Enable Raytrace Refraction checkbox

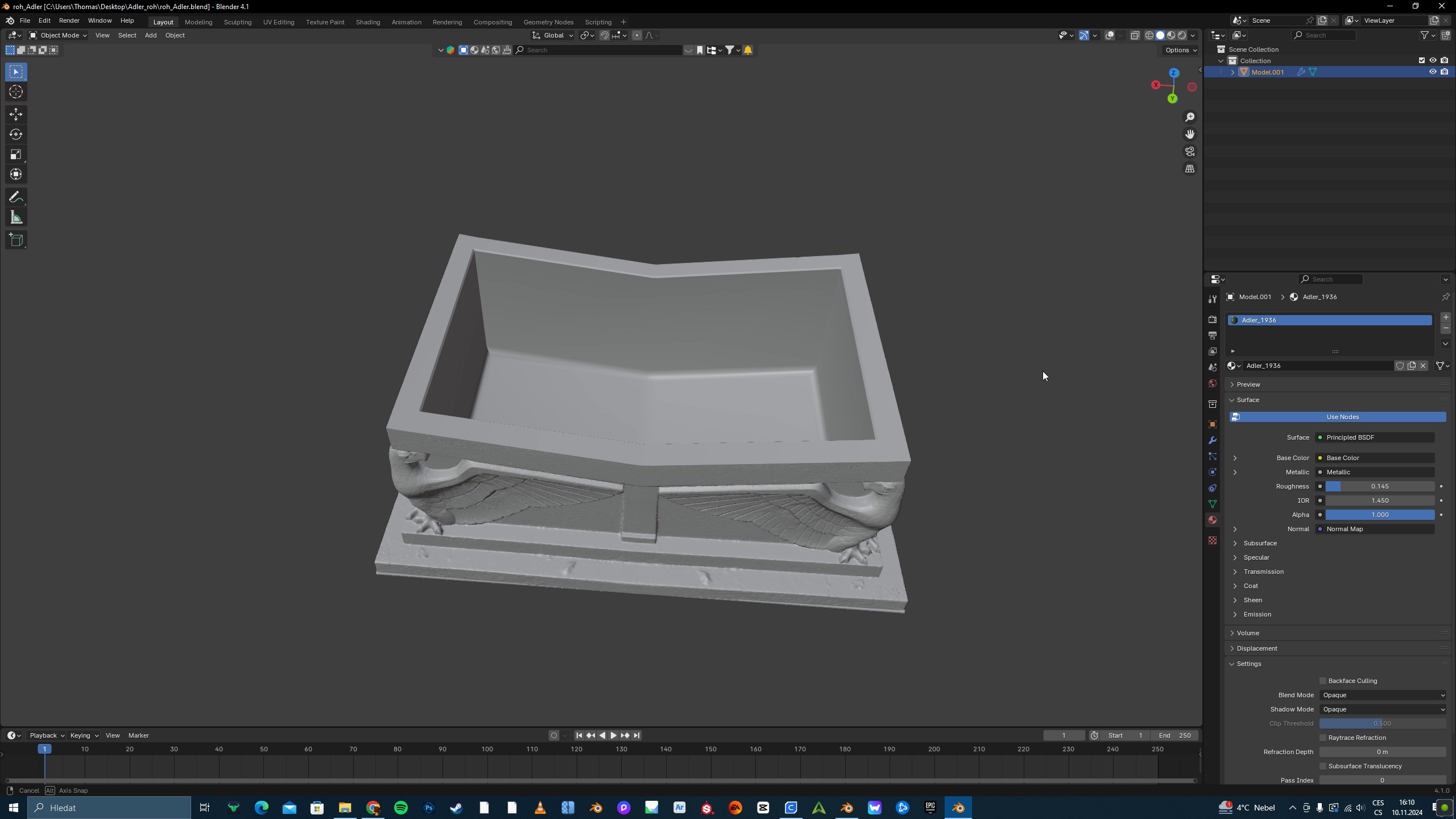pos(1323,738)
